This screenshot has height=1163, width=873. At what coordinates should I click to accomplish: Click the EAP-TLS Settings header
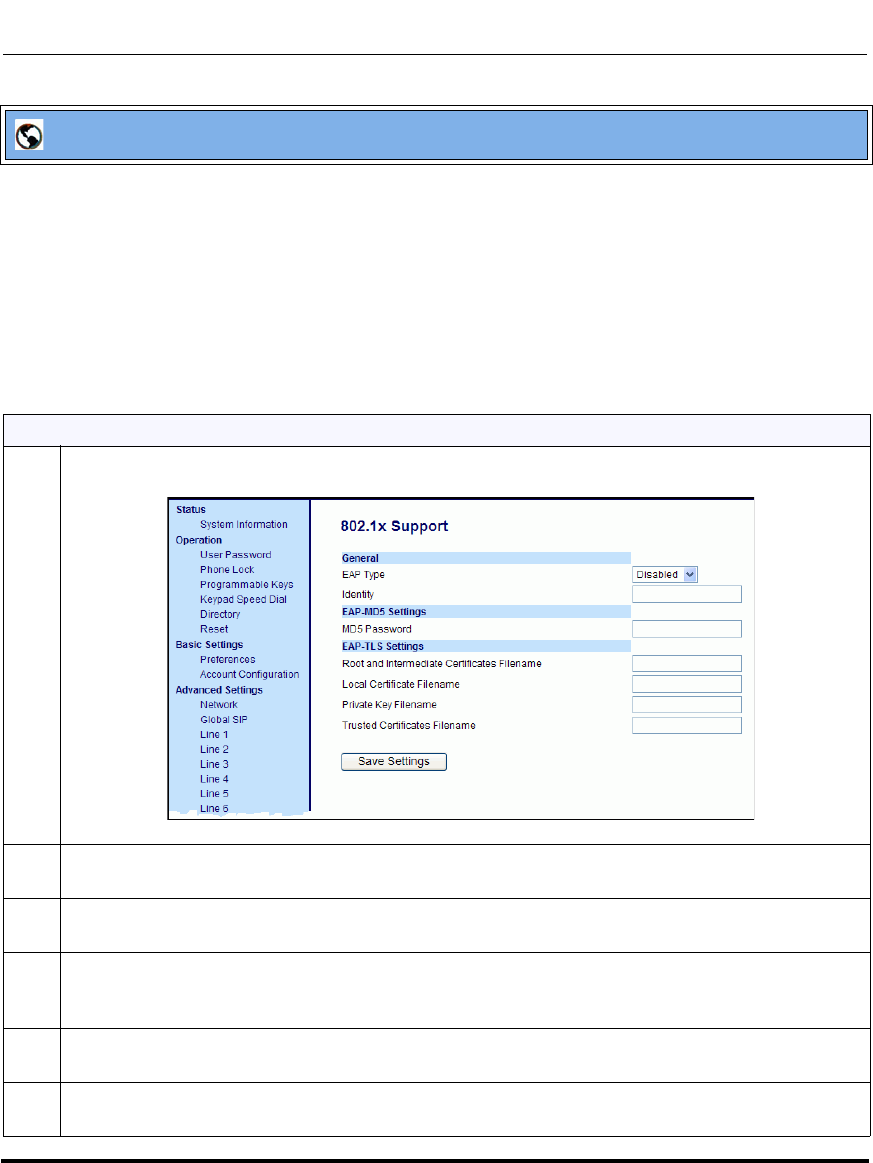pos(486,646)
